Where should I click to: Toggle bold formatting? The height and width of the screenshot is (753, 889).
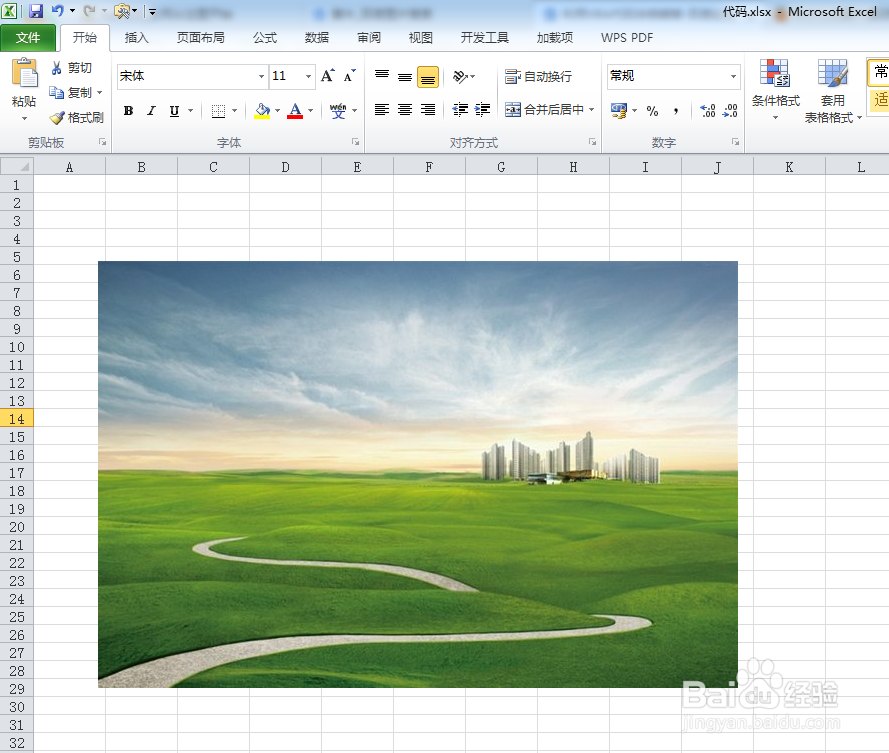(x=129, y=111)
